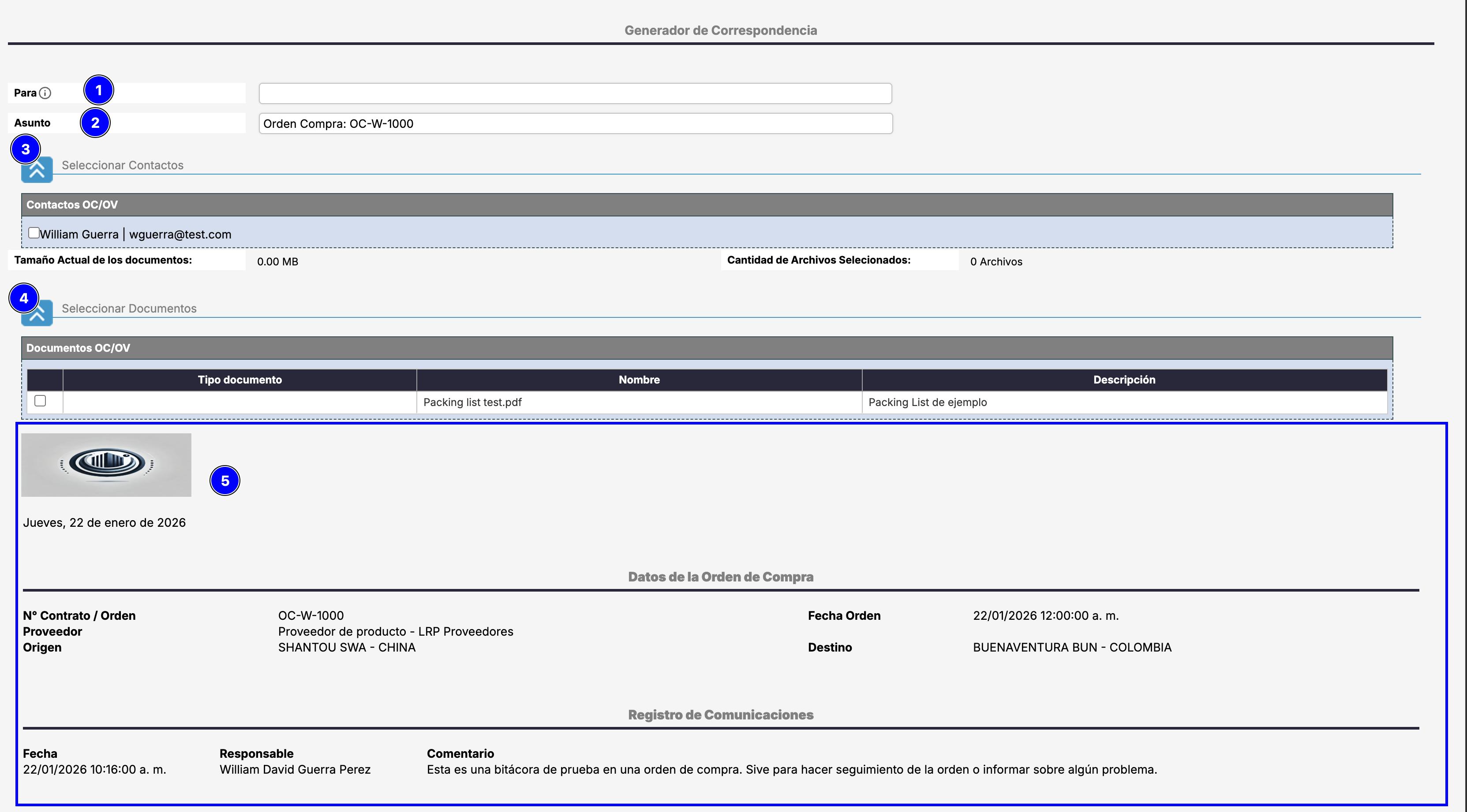Click the Packing list test.pdf file name
Viewport: 1467px width, 812px height.
click(x=472, y=402)
